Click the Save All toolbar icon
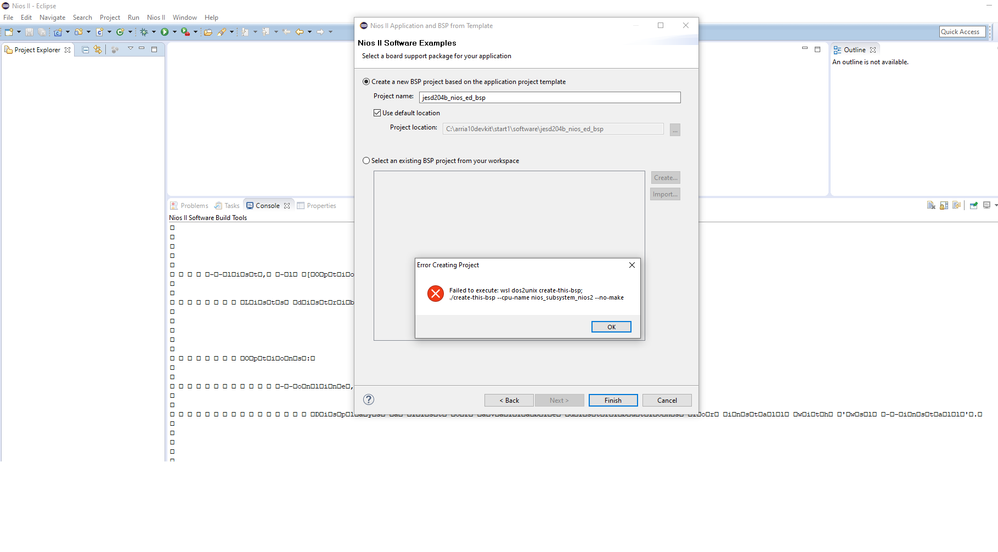Image resolution: width=998 pixels, height=552 pixels. (x=41, y=32)
